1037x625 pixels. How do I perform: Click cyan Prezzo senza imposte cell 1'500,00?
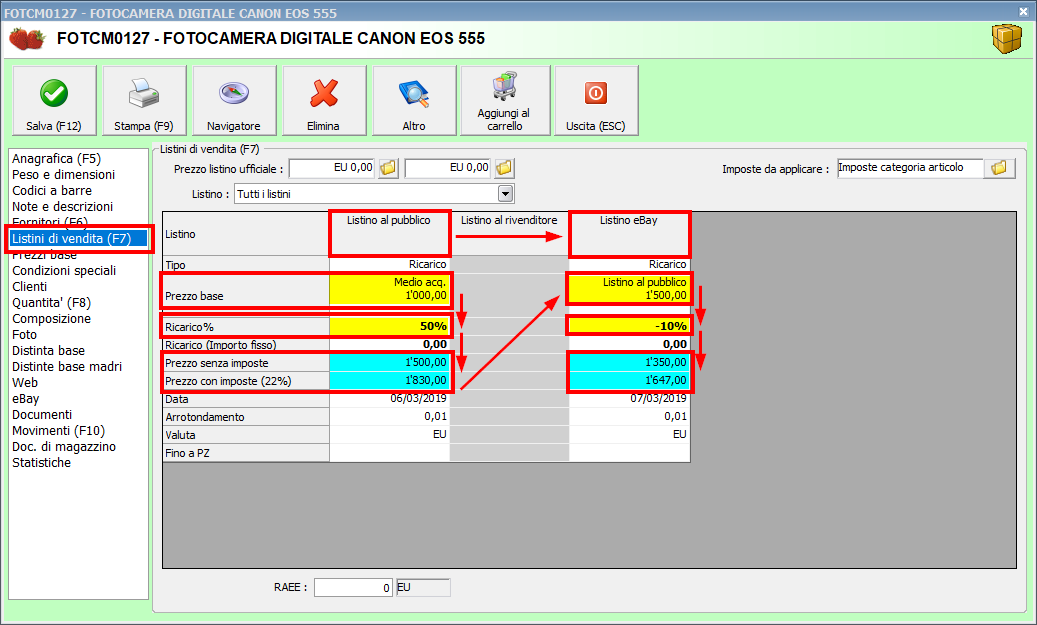(x=390, y=362)
